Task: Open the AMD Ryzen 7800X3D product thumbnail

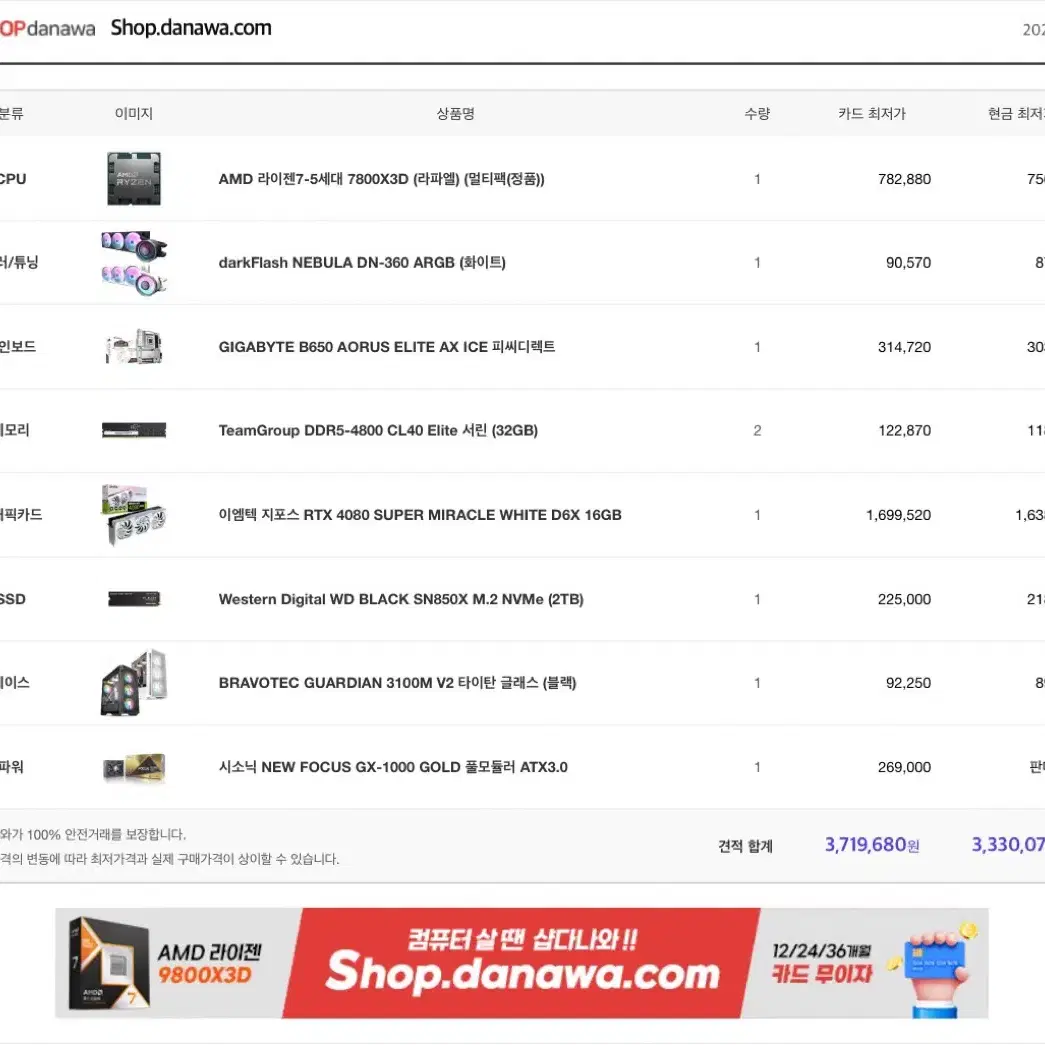Action: [x=134, y=179]
